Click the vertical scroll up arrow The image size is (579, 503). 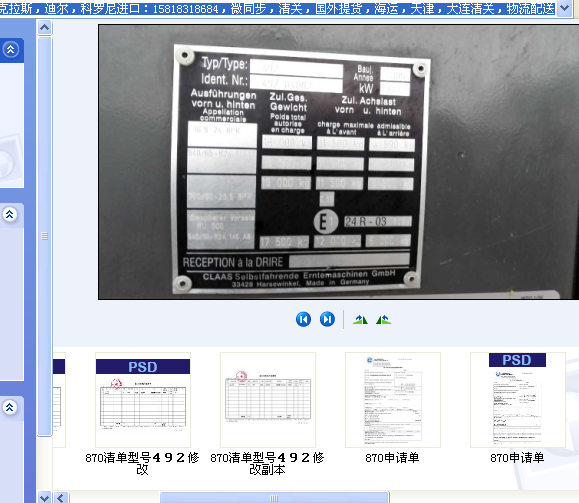pyautogui.click(x=45, y=27)
